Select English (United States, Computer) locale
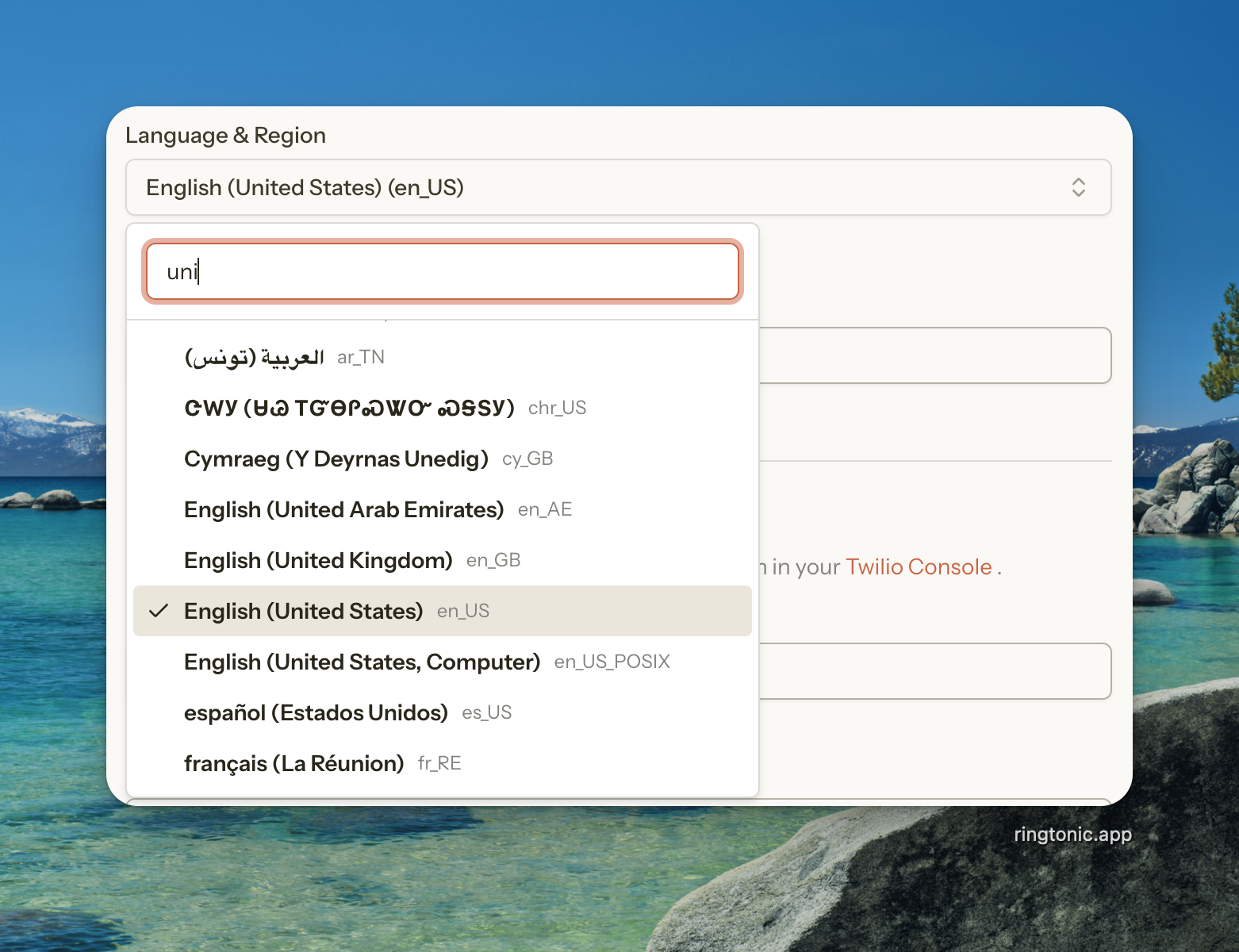This screenshot has height=952, width=1239. pyautogui.click(x=362, y=662)
